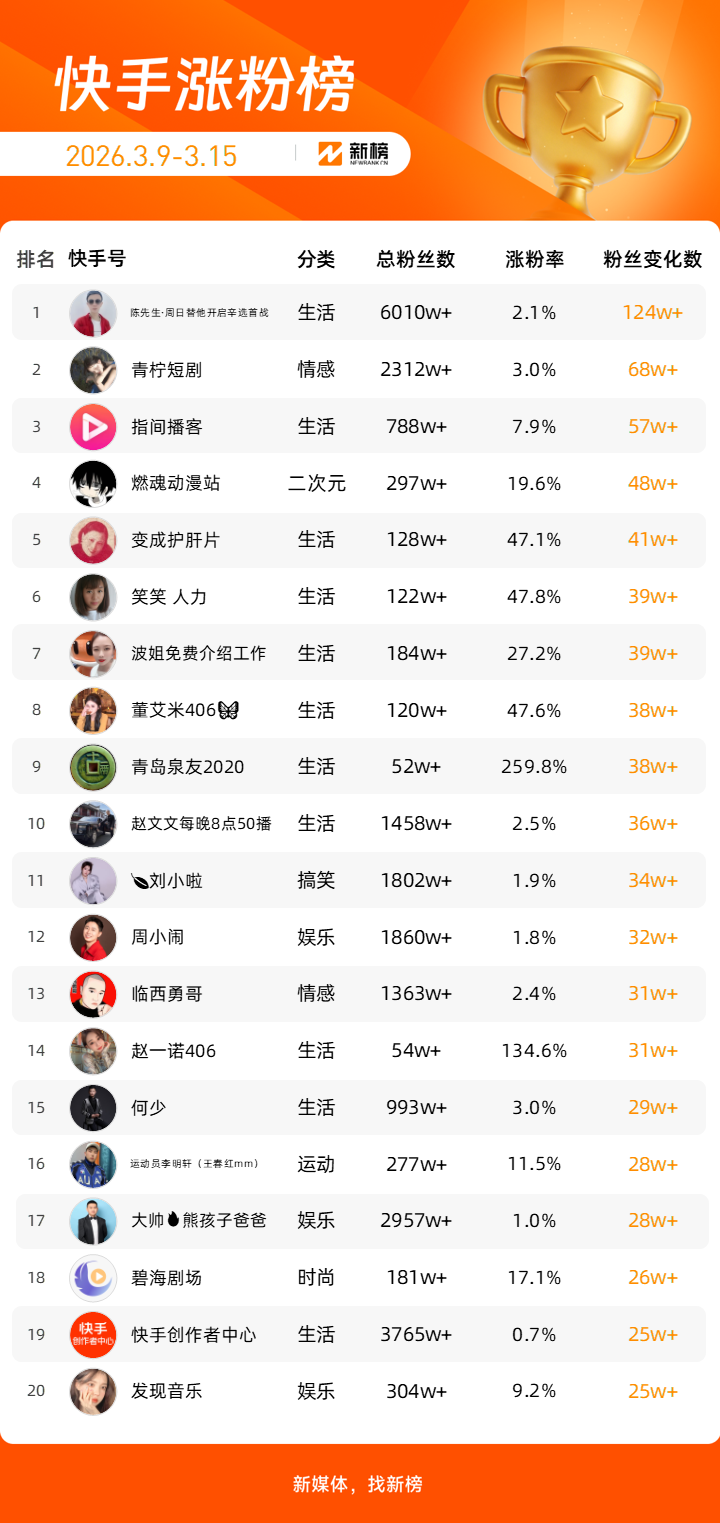Click the footer text 新媒体，找新榜

click(x=358, y=1484)
